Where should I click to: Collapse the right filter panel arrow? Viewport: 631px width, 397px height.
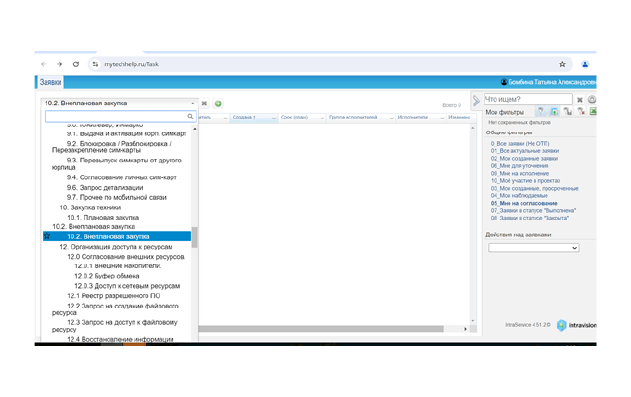[476, 101]
